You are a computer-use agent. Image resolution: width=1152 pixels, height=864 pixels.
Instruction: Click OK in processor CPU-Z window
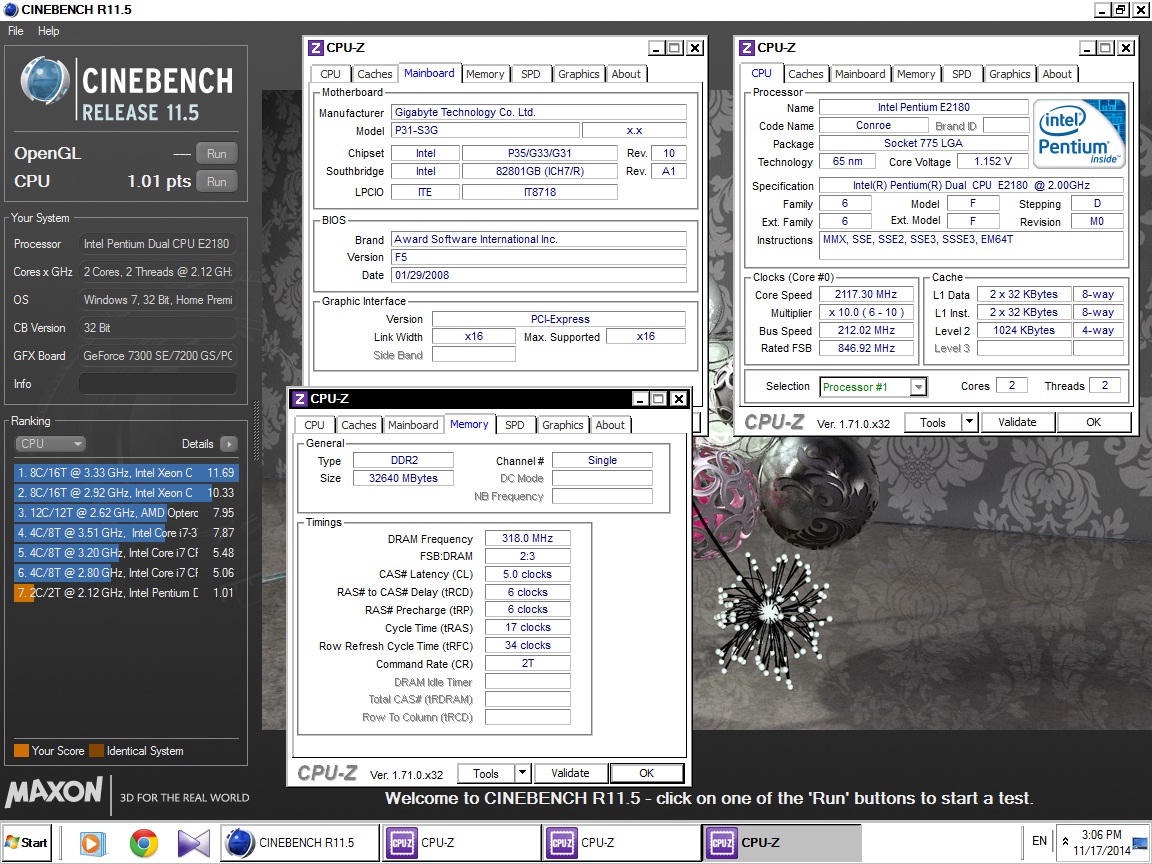click(1093, 422)
